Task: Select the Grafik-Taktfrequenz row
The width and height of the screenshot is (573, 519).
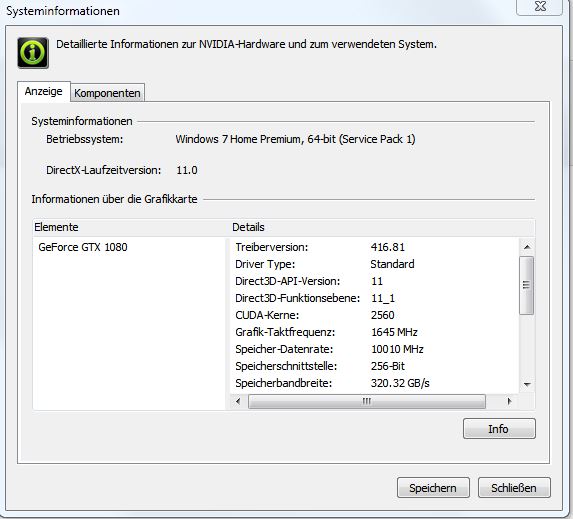Action: (375, 332)
